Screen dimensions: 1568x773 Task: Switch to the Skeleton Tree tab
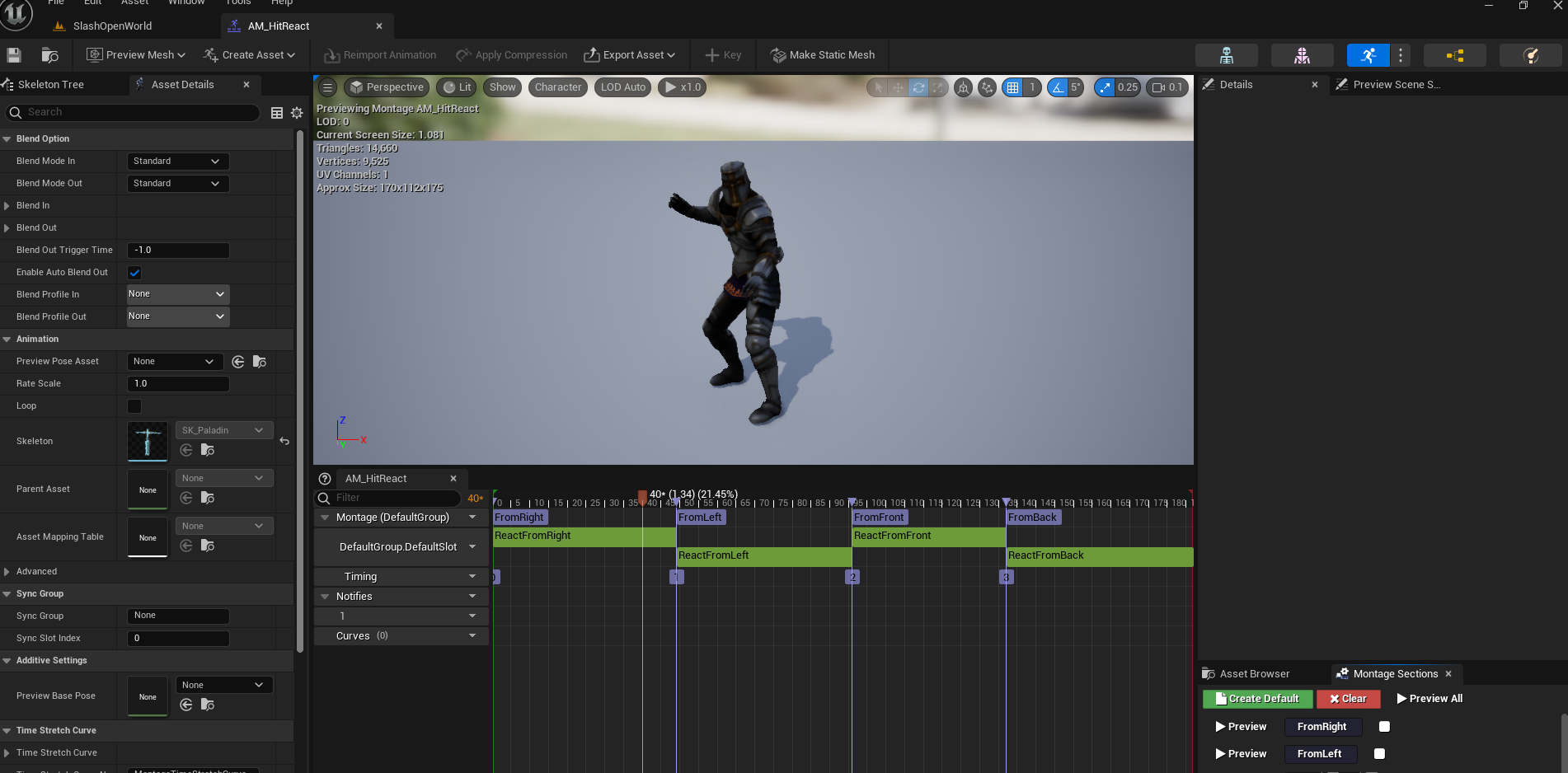click(x=51, y=85)
